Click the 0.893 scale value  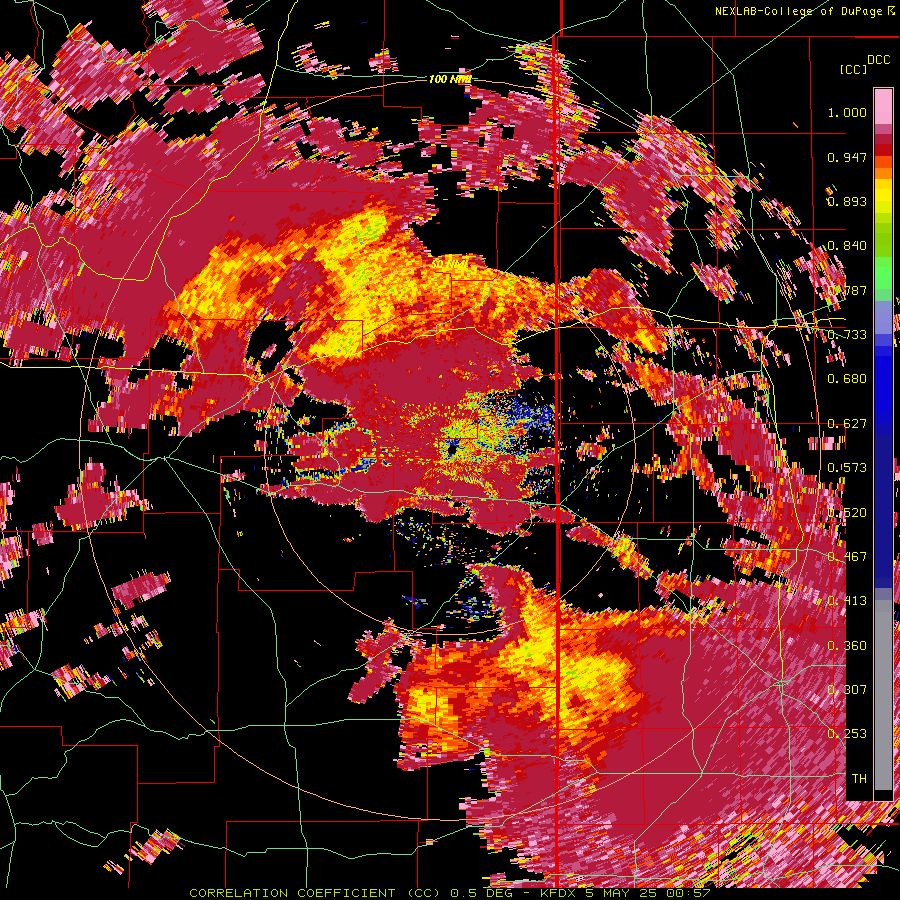(x=847, y=201)
